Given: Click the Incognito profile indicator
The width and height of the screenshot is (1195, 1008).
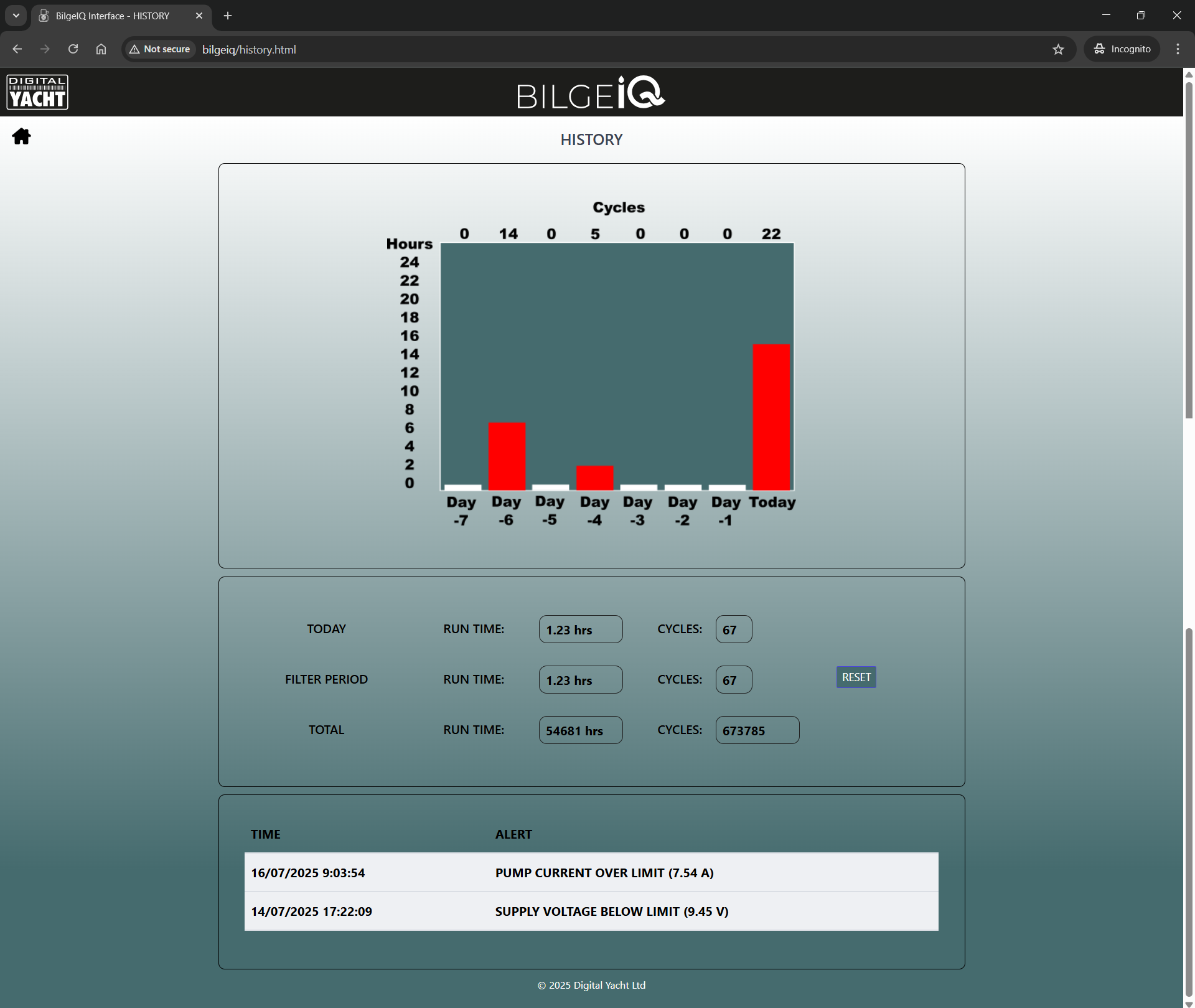Looking at the screenshot, I should (x=1122, y=49).
